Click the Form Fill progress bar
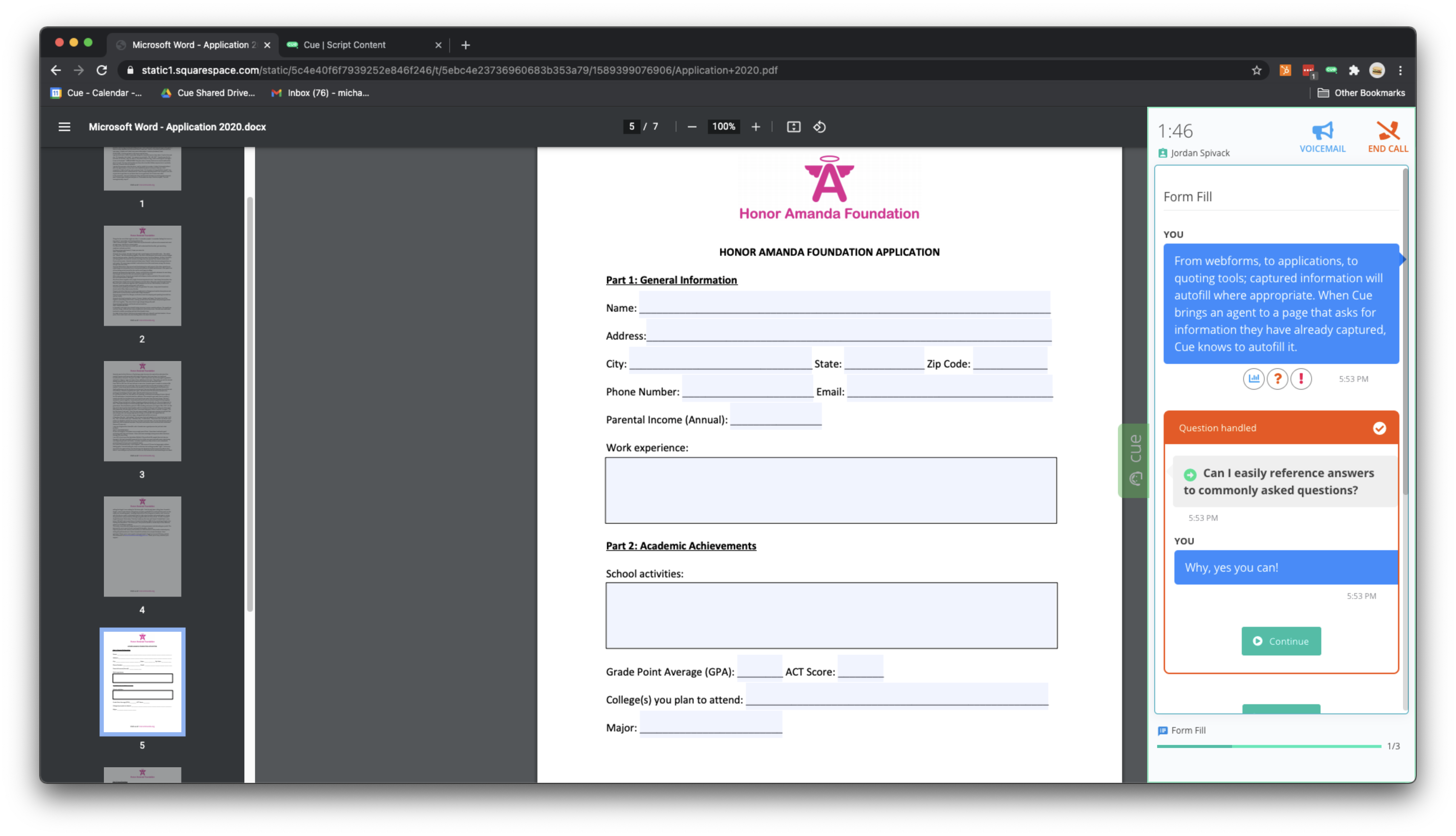 coord(1269,746)
